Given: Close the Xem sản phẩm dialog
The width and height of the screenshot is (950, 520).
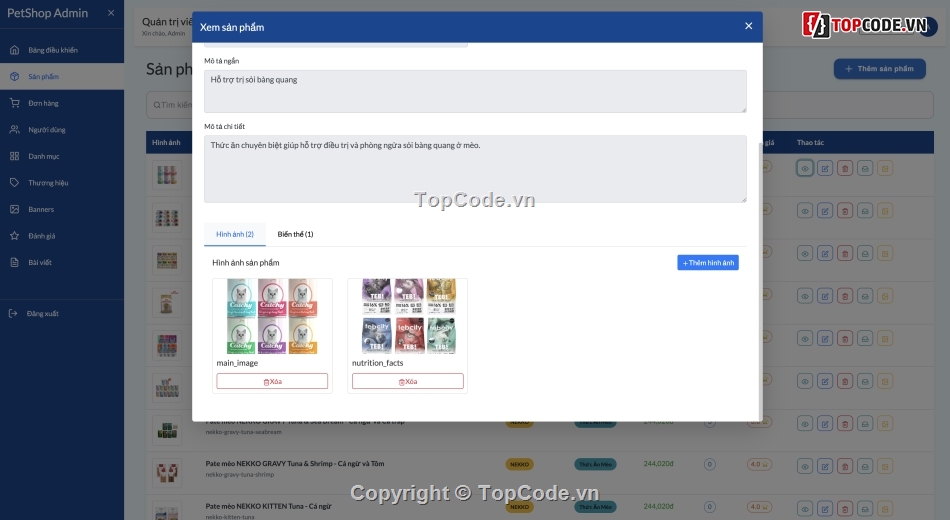Looking at the screenshot, I should pyautogui.click(x=748, y=26).
